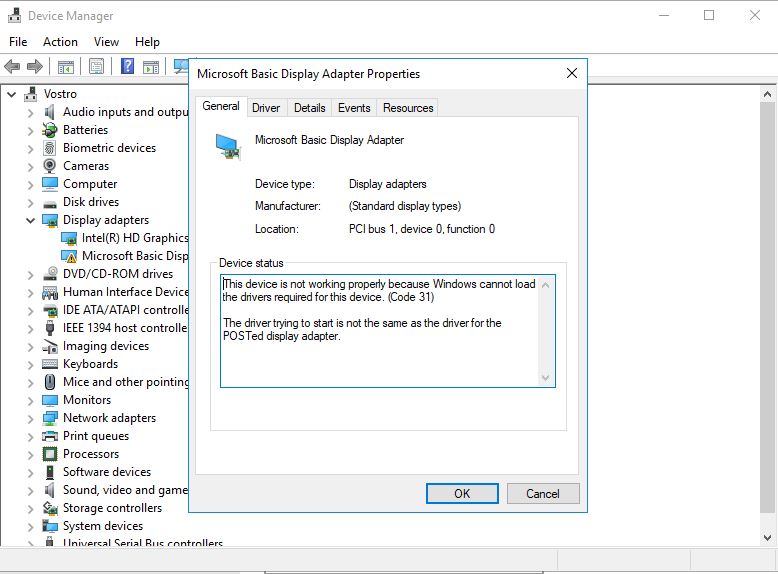Collapse the Display adapters node
The image size is (778, 574).
pyautogui.click(x=30, y=220)
